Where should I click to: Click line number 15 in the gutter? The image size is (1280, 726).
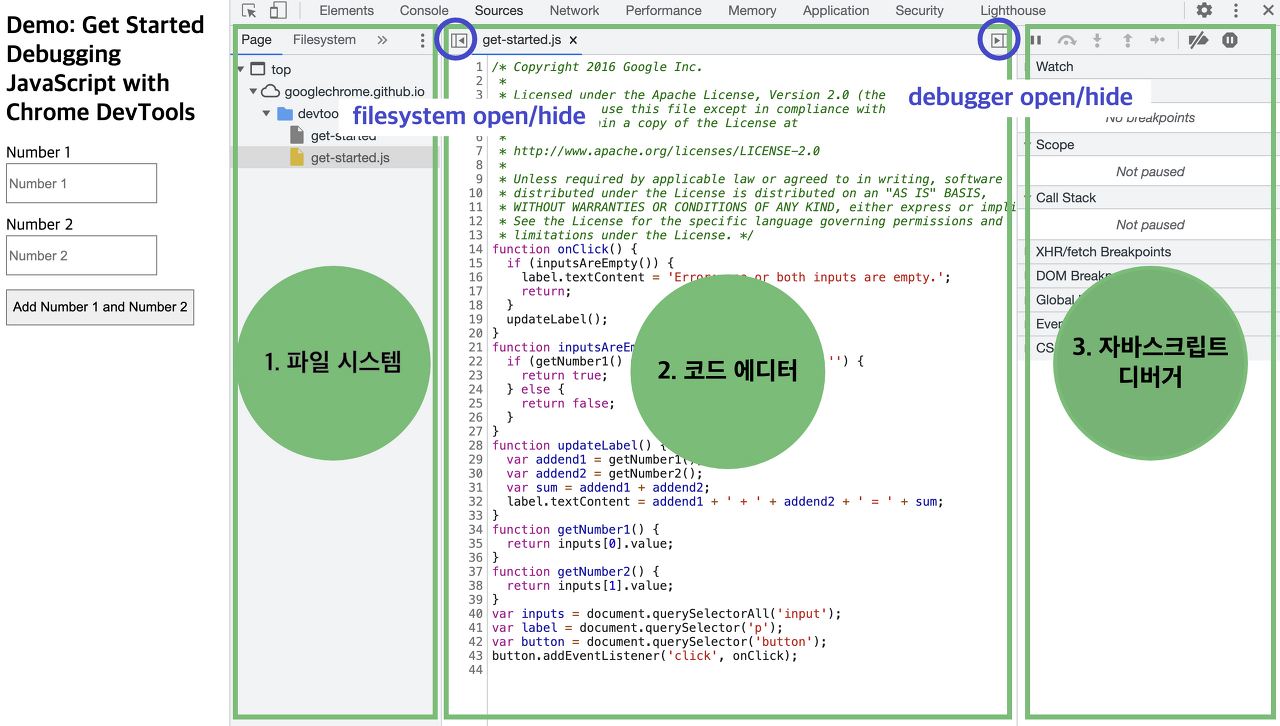476,263
